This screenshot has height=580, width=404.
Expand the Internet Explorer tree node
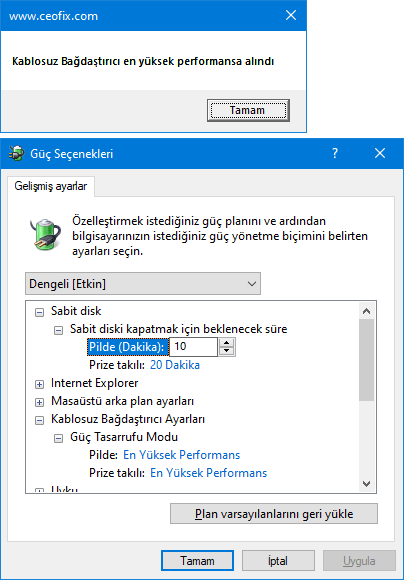39,384
